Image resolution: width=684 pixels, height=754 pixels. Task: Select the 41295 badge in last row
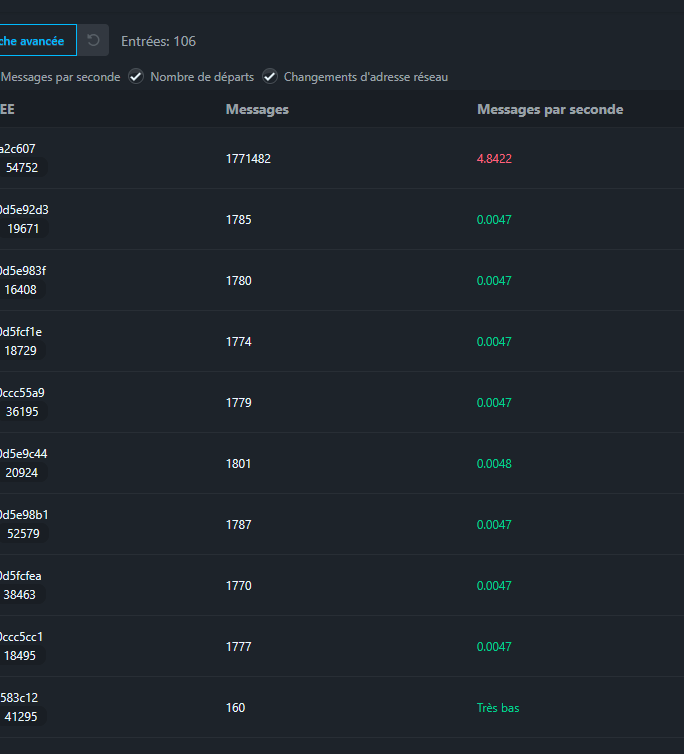pos(22,717)
